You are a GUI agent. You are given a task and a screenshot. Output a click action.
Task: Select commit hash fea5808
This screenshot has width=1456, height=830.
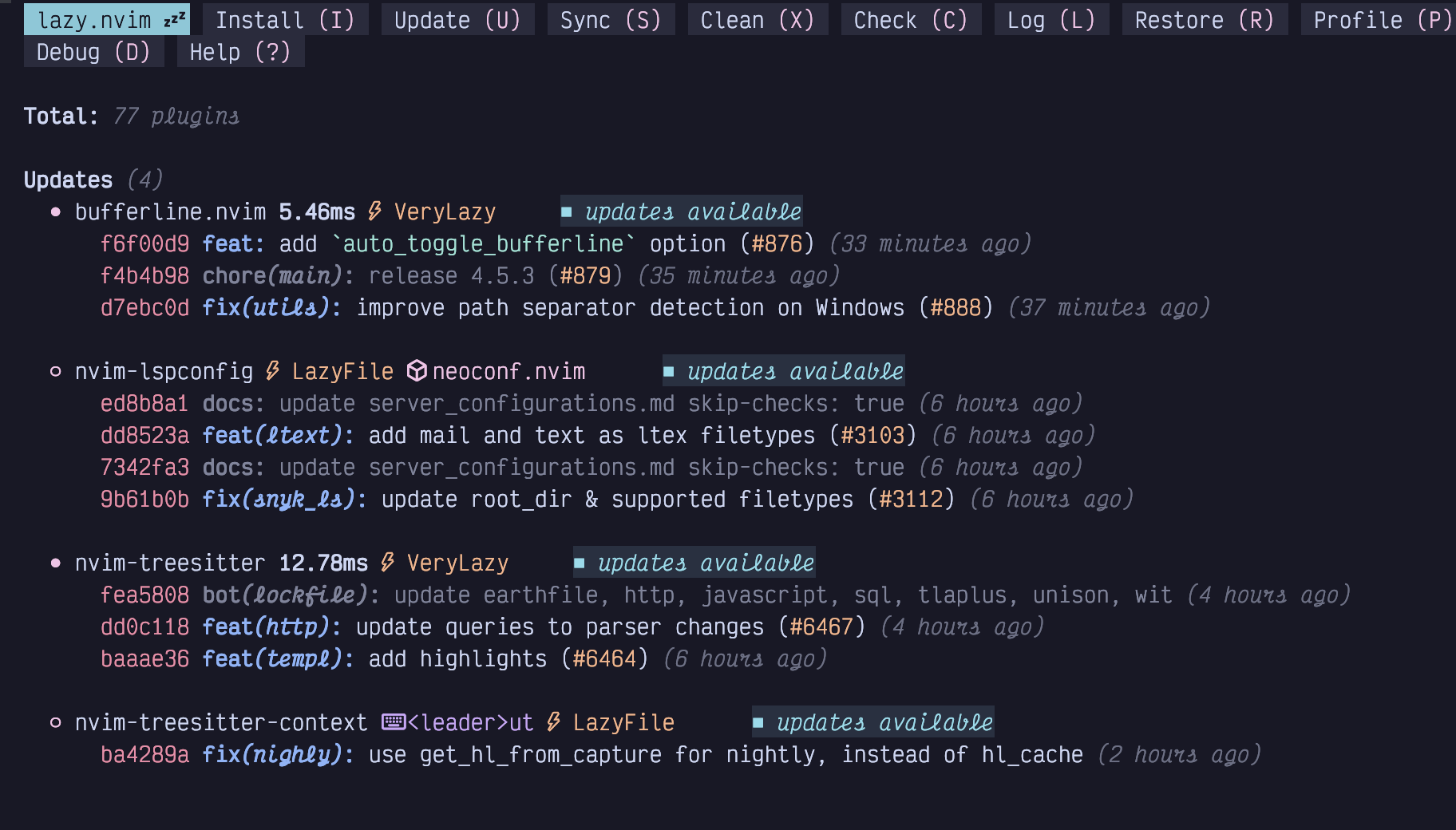point(145,595)
